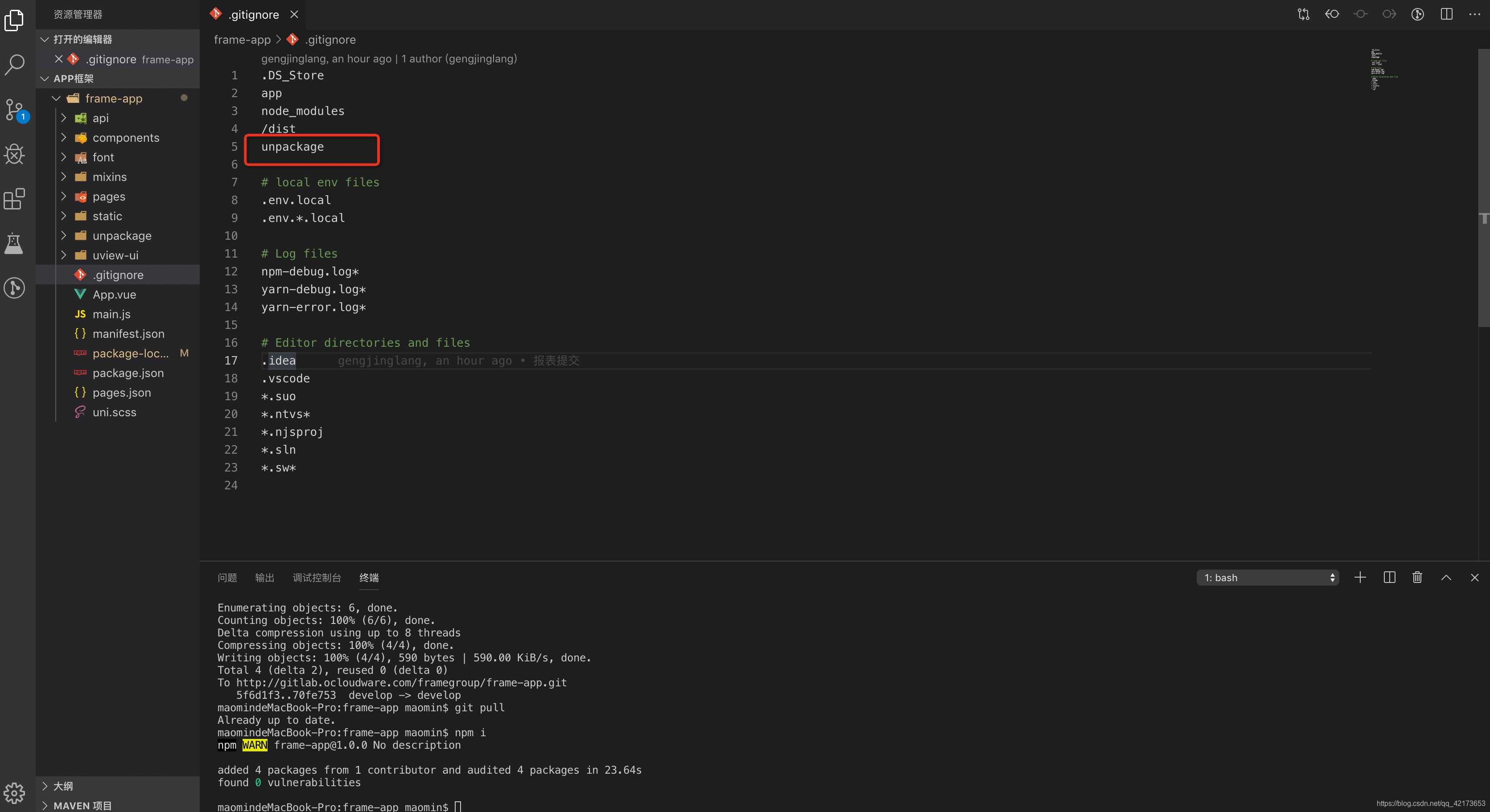
Task: Expand the pages folder
Action: coord(64,197)
